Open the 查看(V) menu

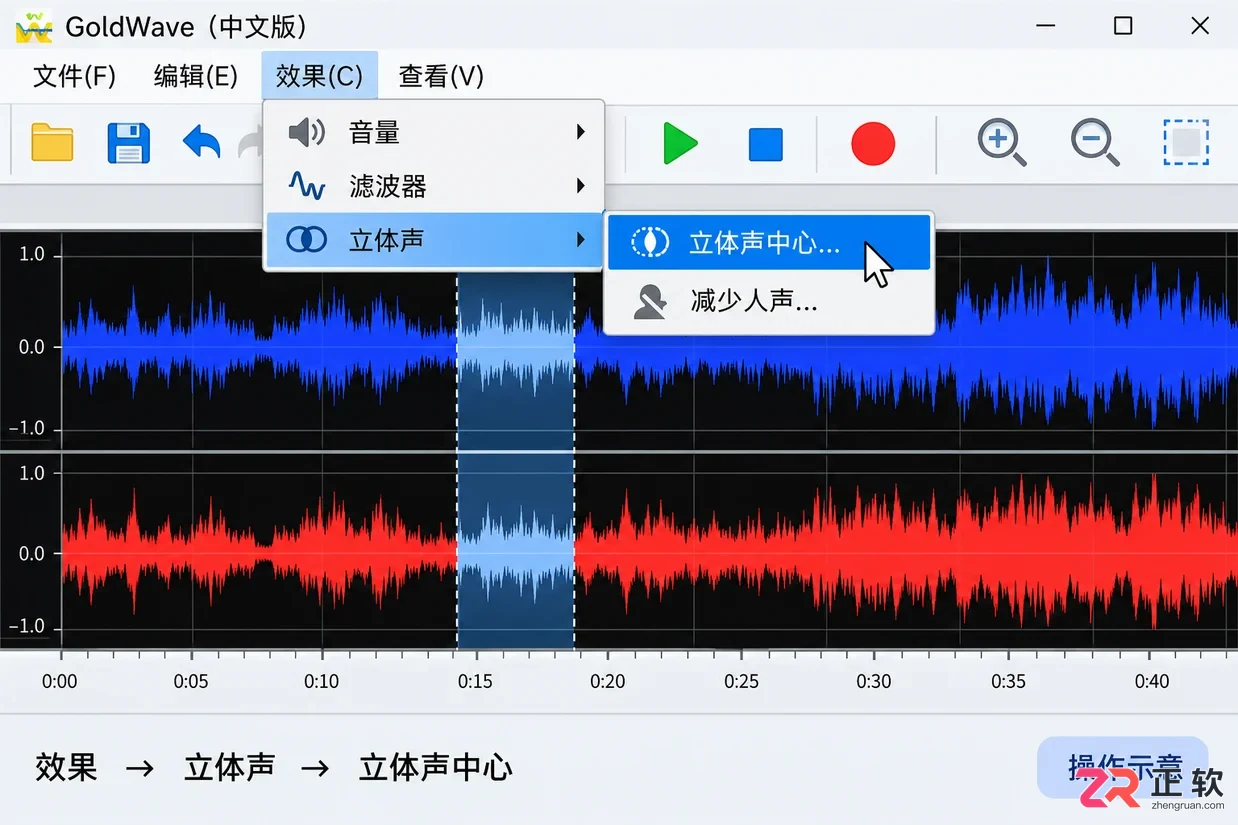tap(441, 76)
